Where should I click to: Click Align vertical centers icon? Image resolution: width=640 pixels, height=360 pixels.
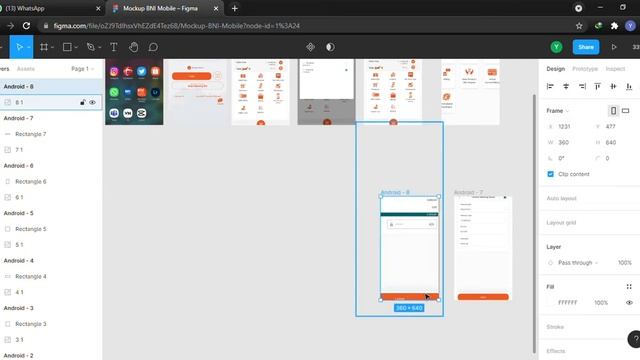tap(613, 86)
